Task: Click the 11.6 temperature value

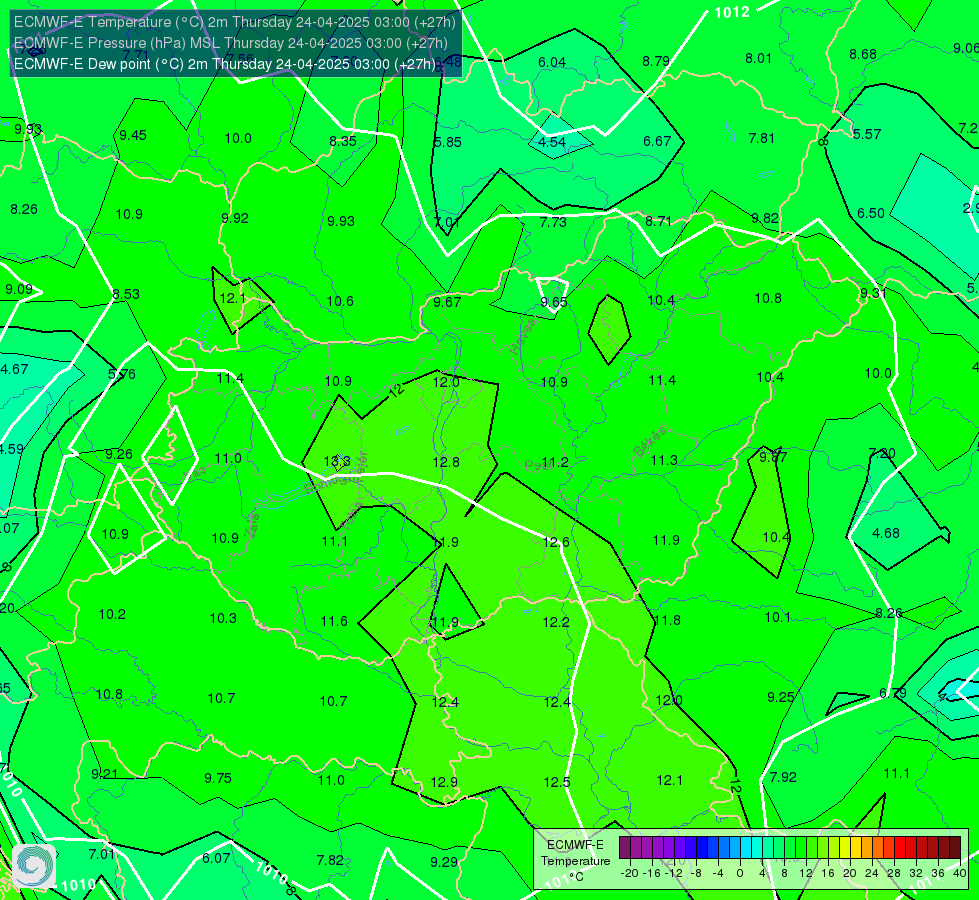Action: pos(334,621)
